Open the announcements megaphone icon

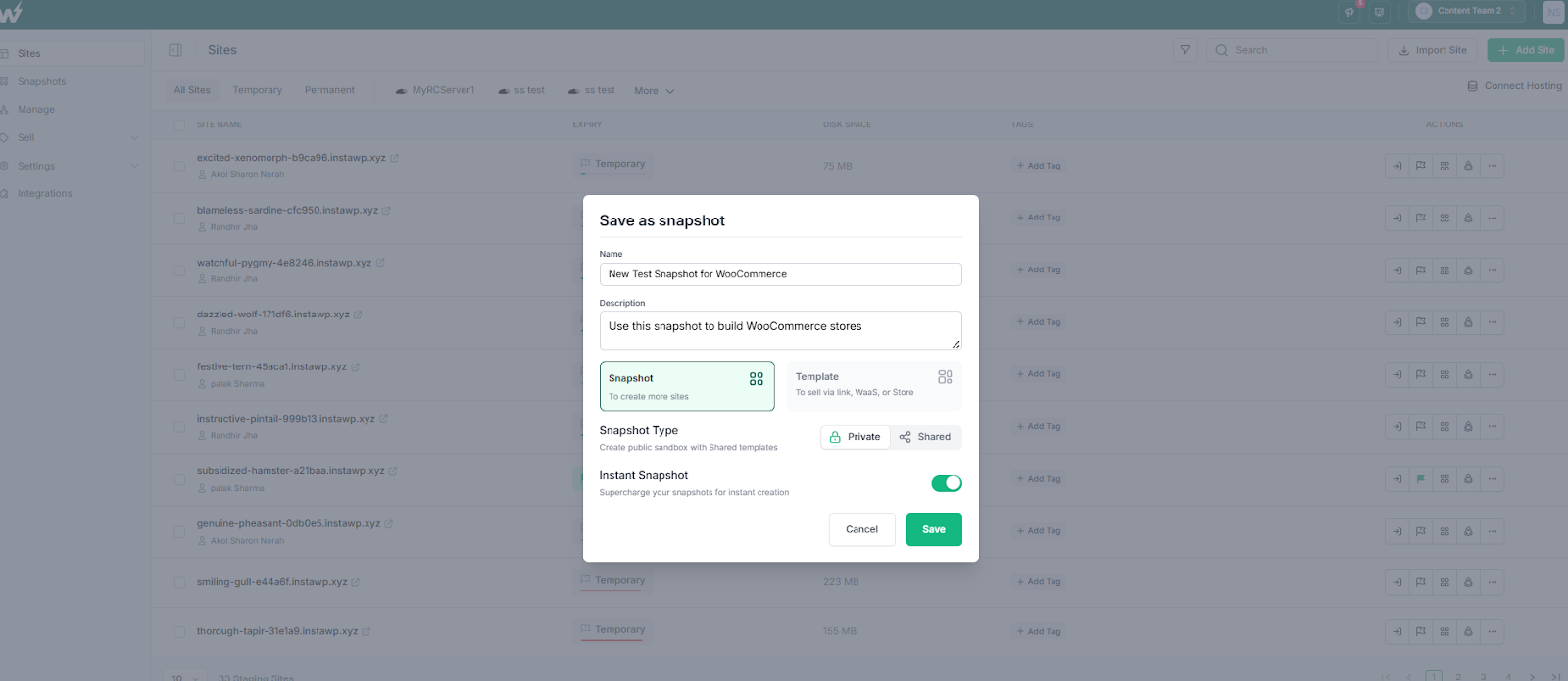tap(1350, 12)
